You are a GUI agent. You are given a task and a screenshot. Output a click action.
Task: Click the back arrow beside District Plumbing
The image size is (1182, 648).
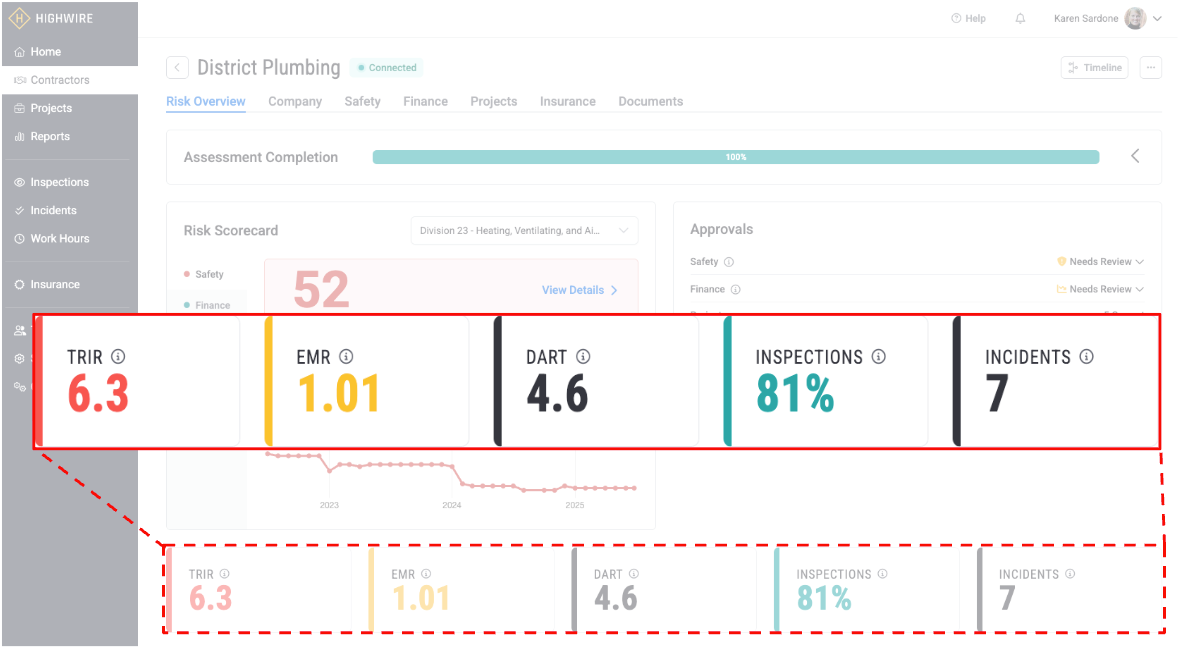177,68
